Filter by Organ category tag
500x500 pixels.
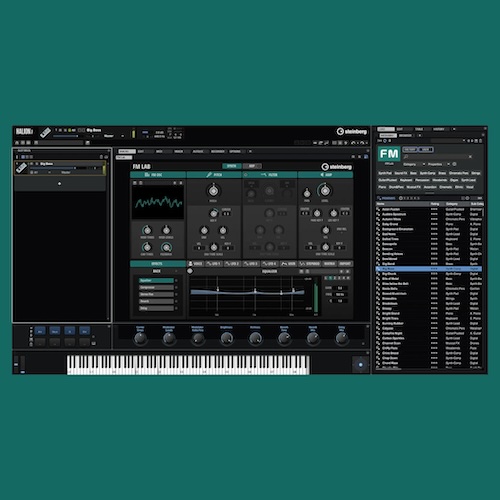pyautogui.click(x=454, y=180)
